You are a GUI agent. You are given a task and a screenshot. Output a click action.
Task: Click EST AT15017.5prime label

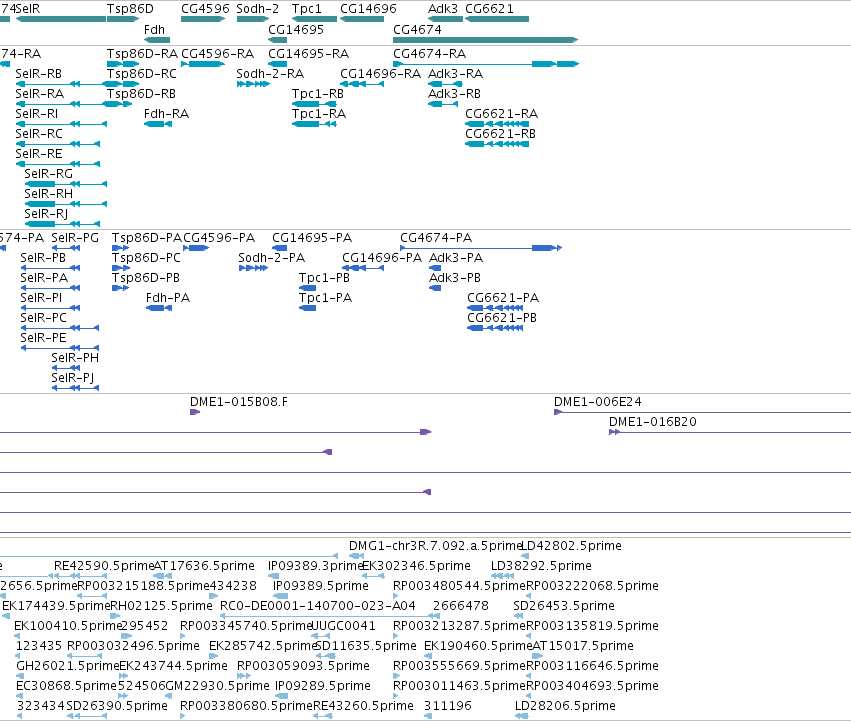(x=583, y=646)
